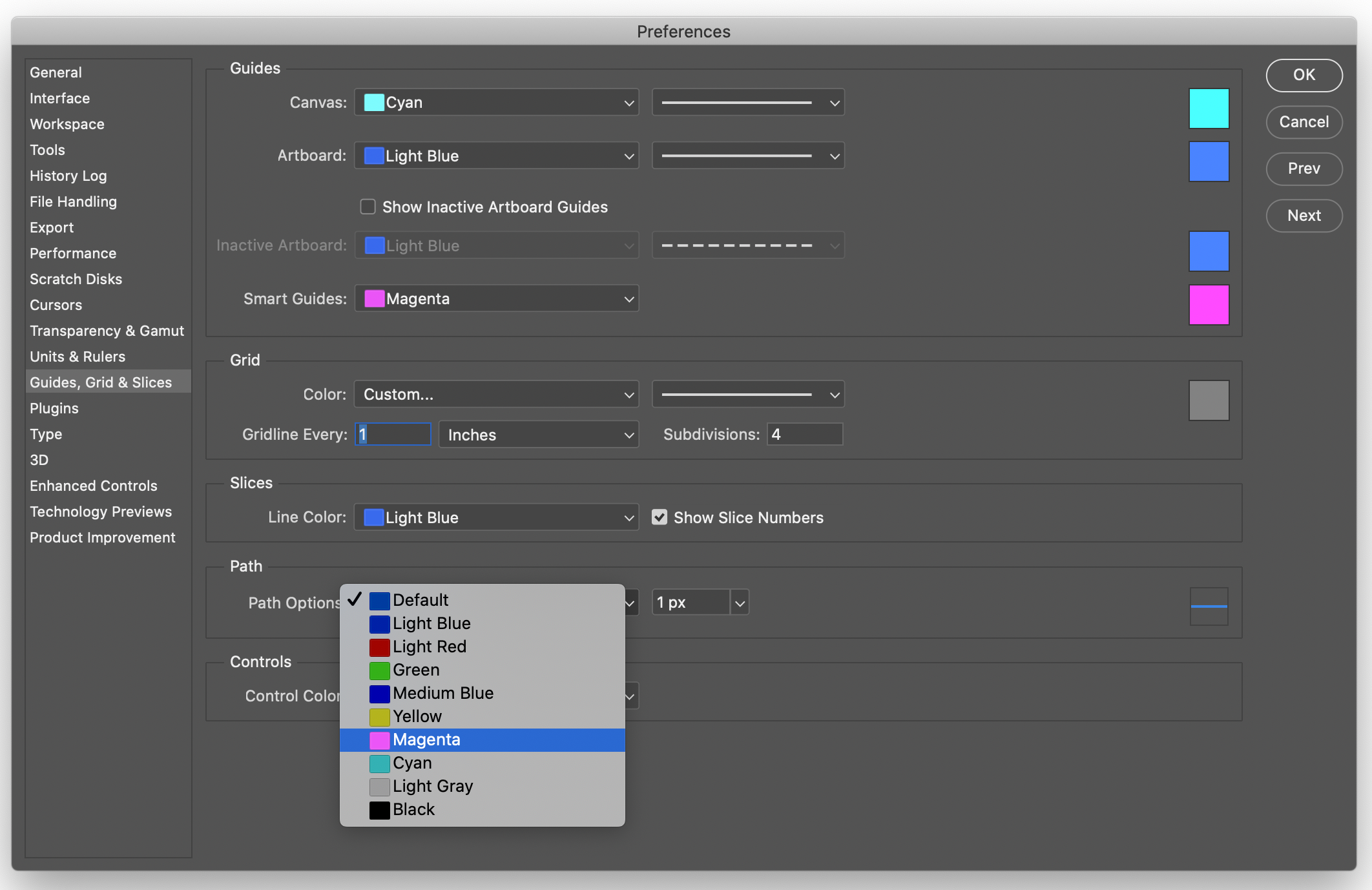1372x890 pixels.
Task: Click the Cyan canvas guide color swatch
Action: (1209, 102)
